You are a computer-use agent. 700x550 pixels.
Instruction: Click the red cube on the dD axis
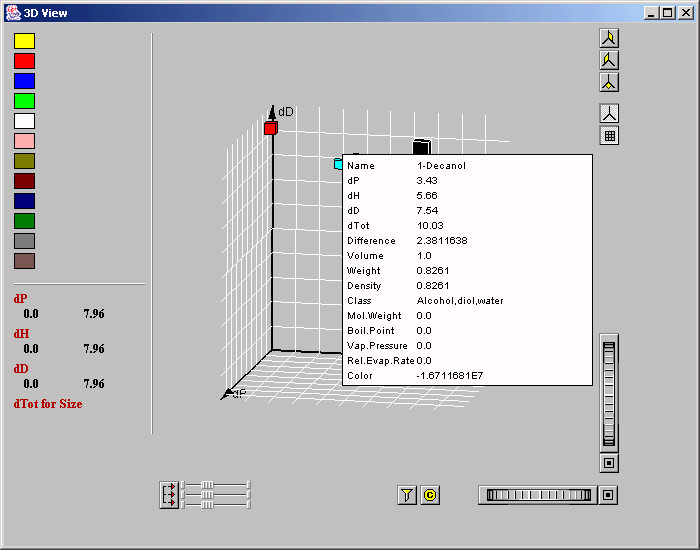pyautogui.click(x=271, y=128)
